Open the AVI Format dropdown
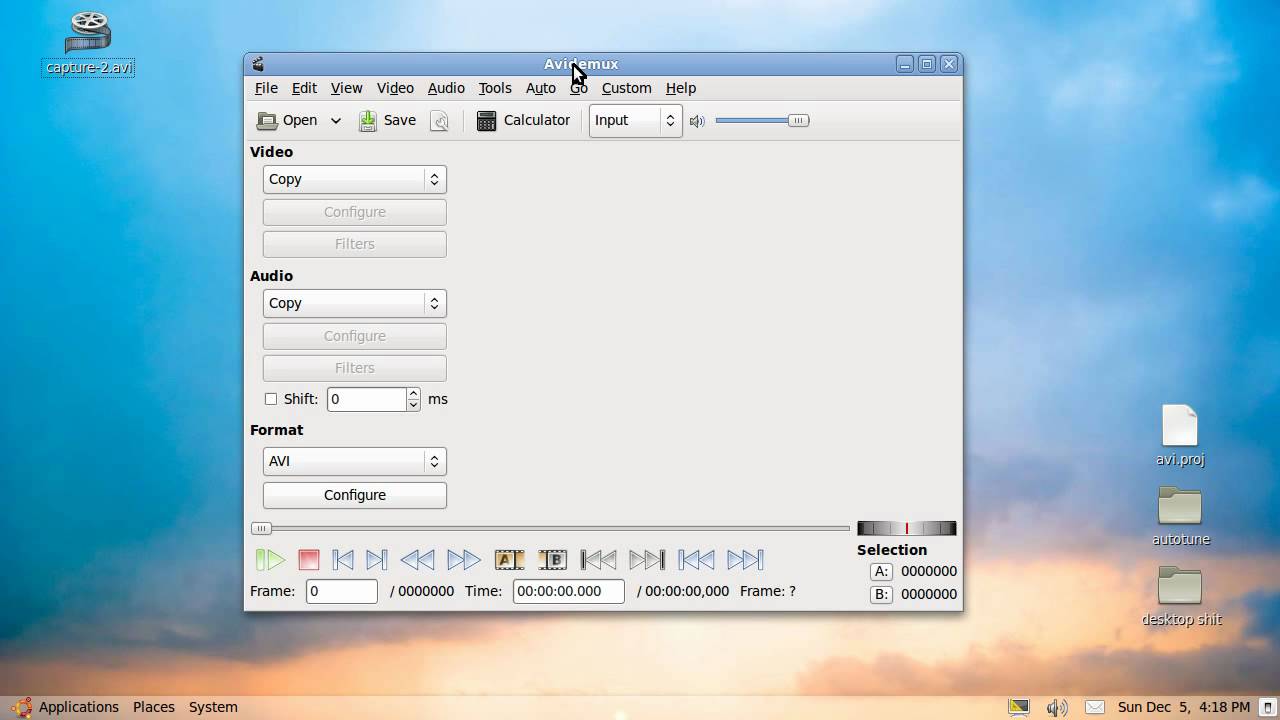 tap(354, 461)
